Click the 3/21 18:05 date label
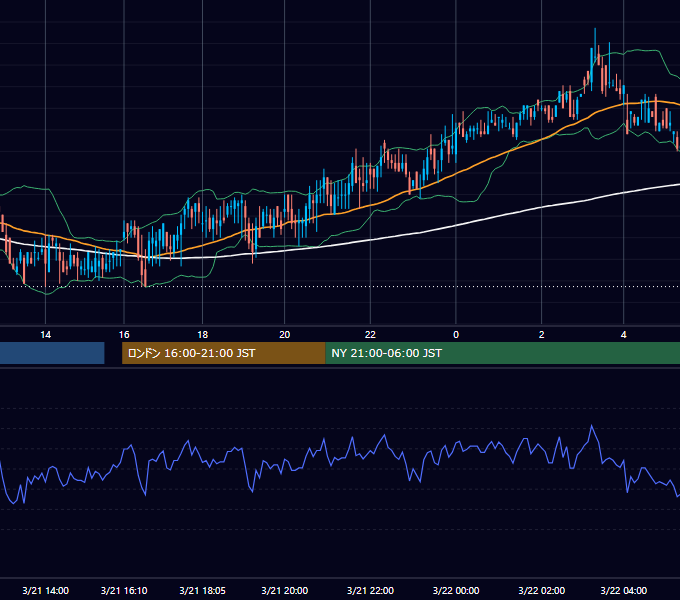Viewport: 680px width, 600px height. click(x=203, y=590)
